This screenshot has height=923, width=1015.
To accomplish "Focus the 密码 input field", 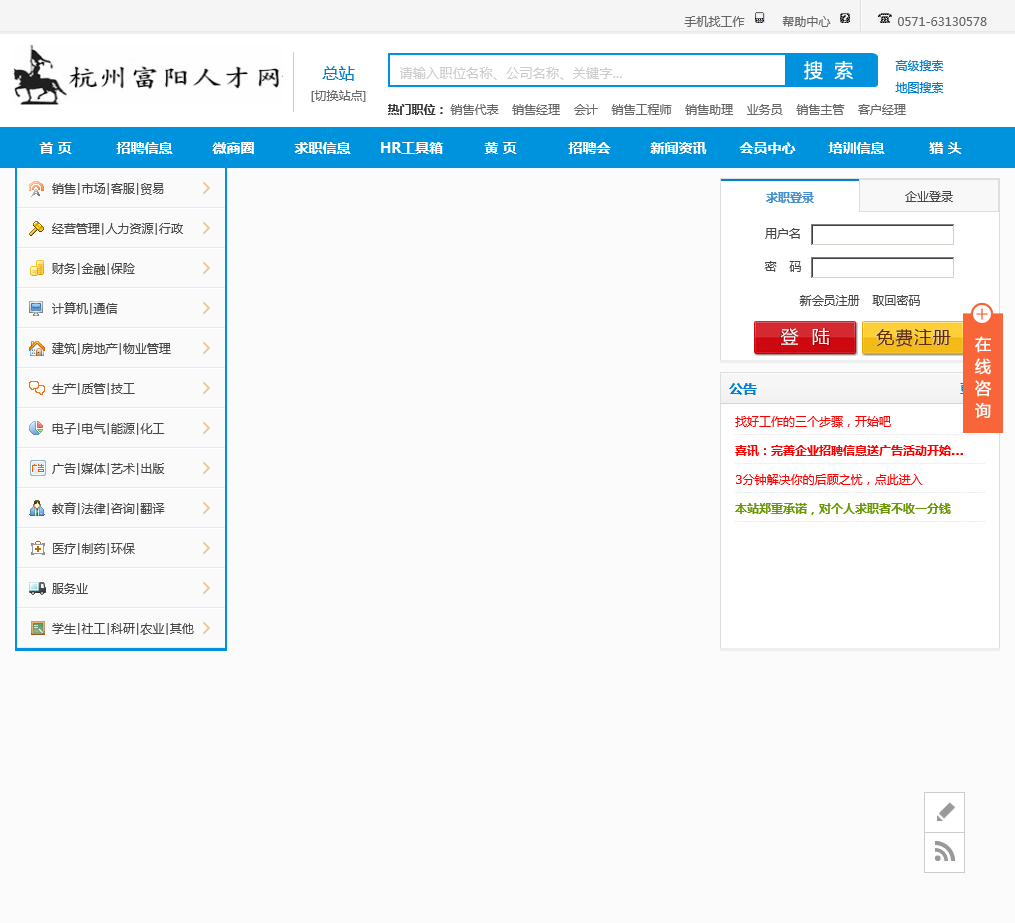I will [882, 267].
